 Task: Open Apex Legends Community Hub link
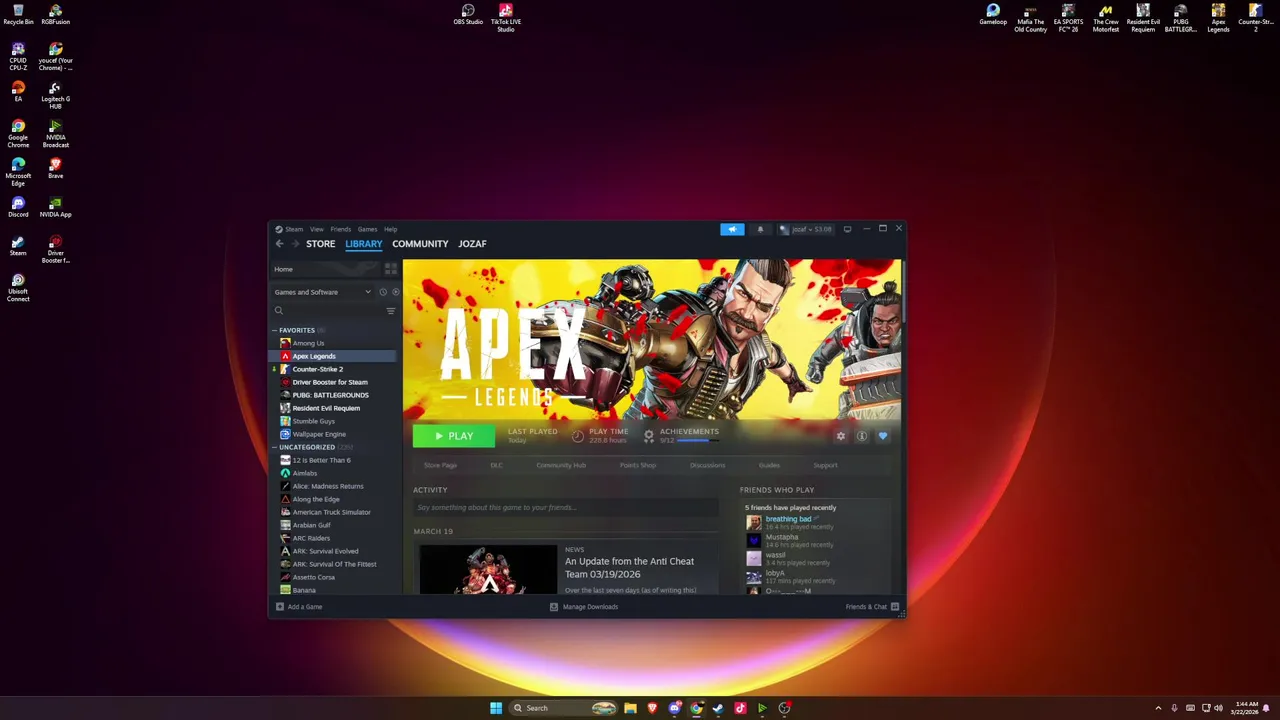point(561,465)
